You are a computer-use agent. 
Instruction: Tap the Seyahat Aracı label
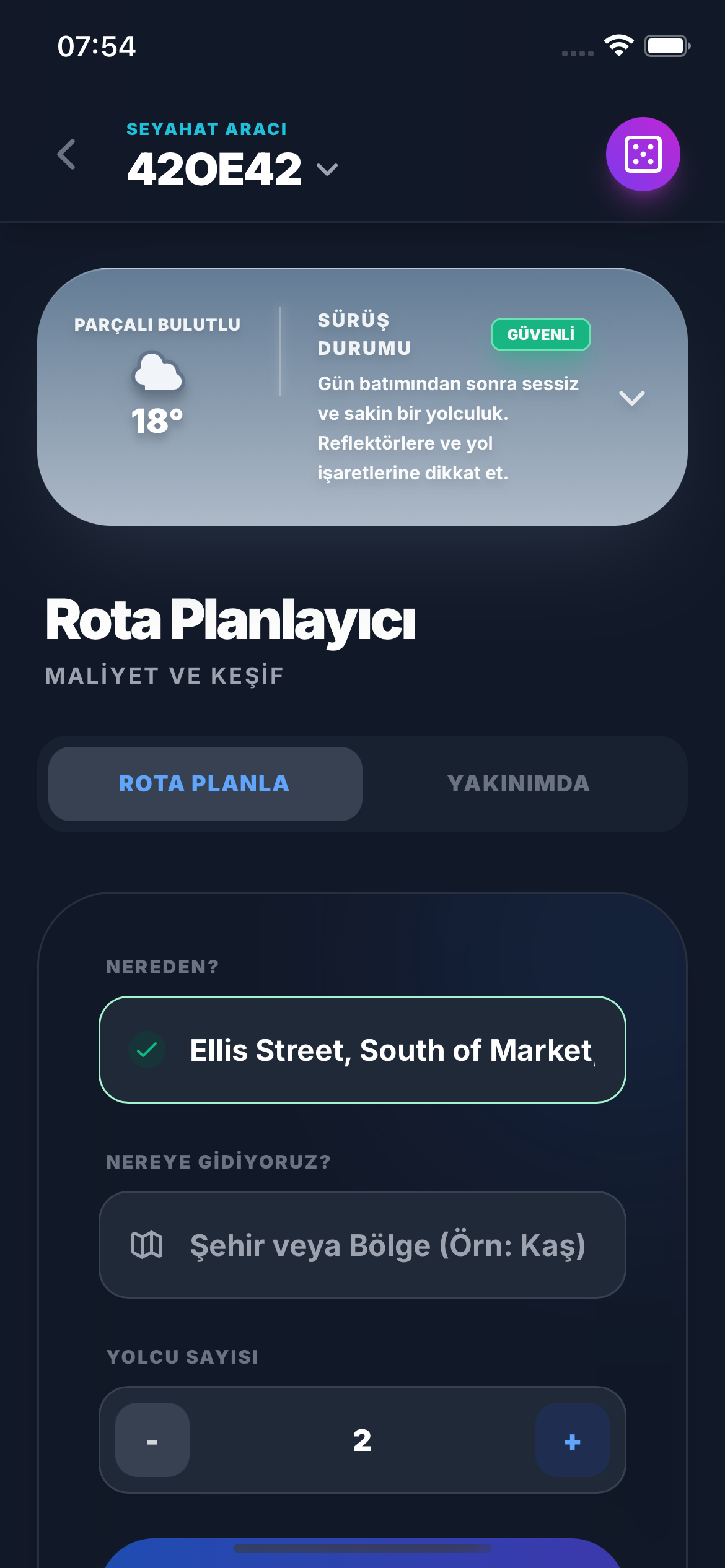click(x=206, y=129)
